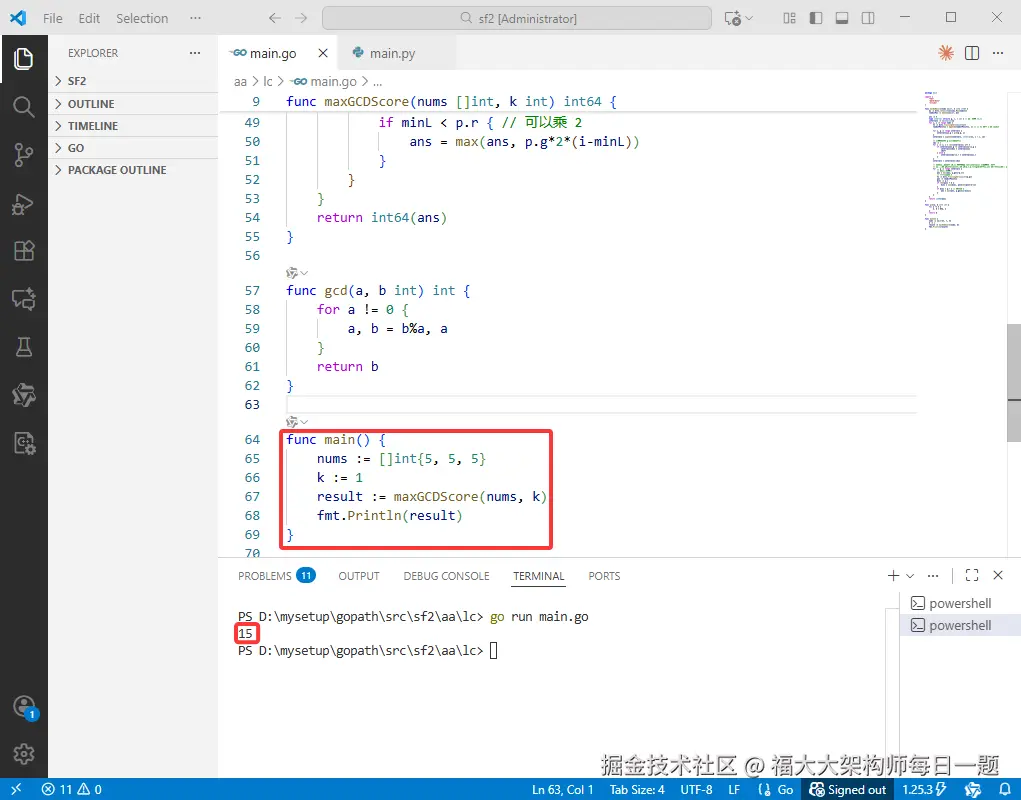Toggle the primary side bar visibility
Viewport: 1021px width, 800px height.
tap(815, 18)
